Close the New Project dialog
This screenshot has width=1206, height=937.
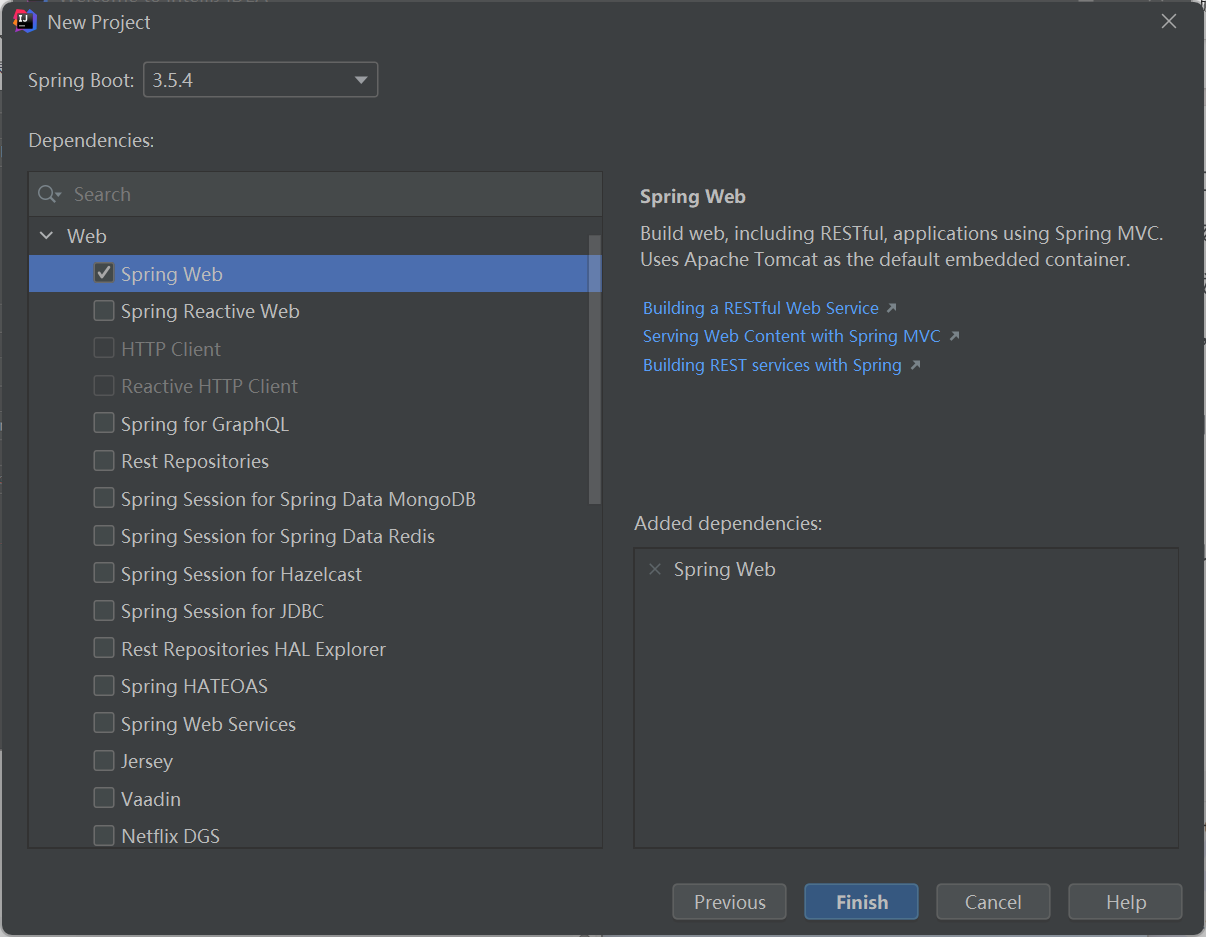[1168, 21]
